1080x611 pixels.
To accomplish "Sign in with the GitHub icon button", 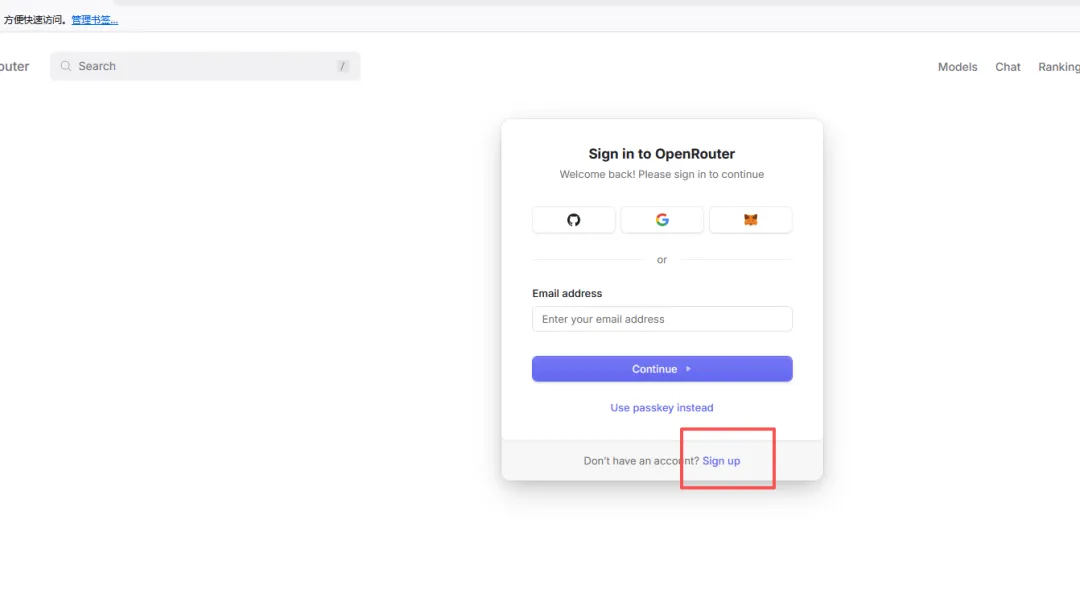I will (573, 220).
